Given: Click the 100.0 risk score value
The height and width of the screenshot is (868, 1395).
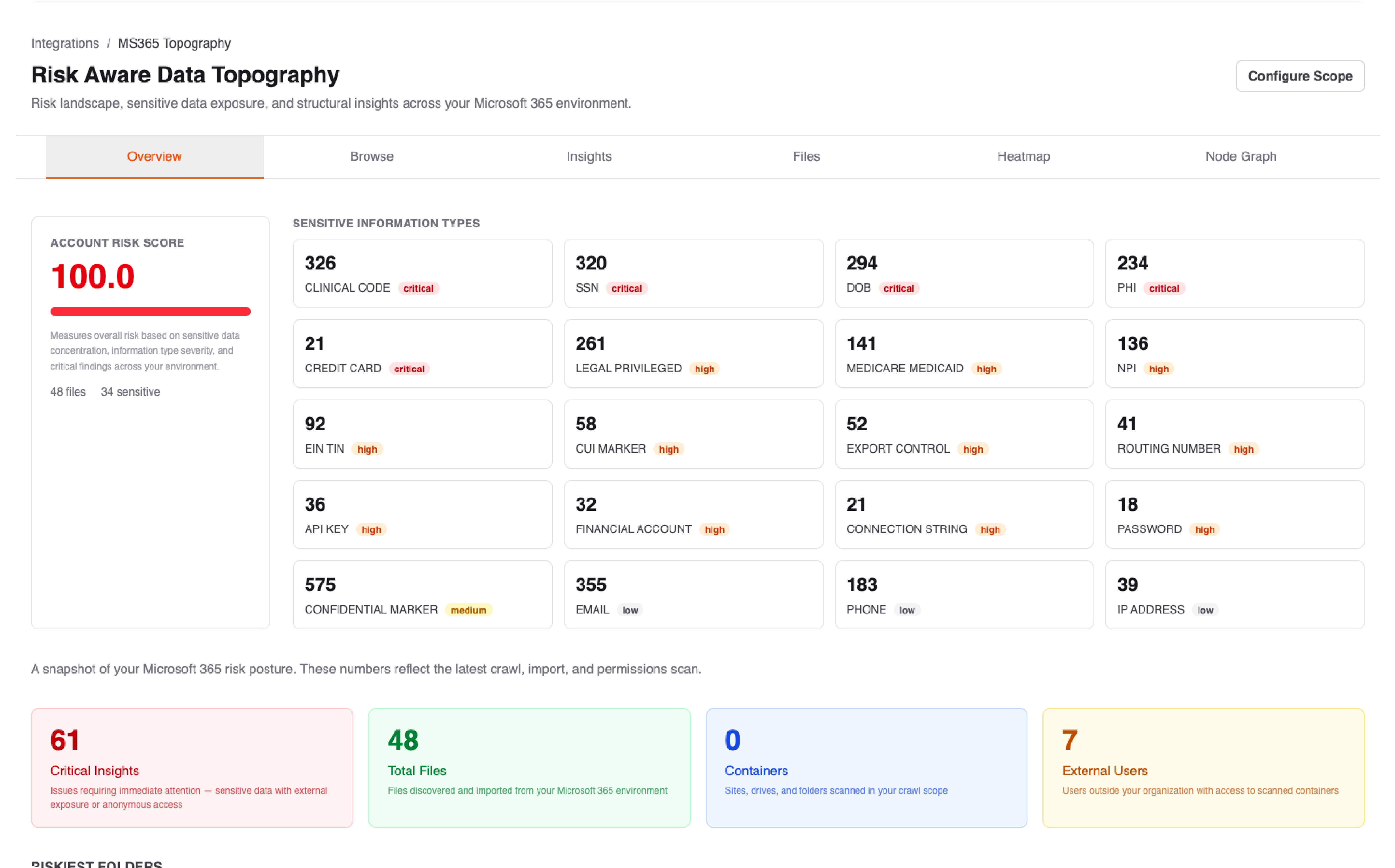Looking at the screenshot, I should pyautogui.click(x=92, y=277).
